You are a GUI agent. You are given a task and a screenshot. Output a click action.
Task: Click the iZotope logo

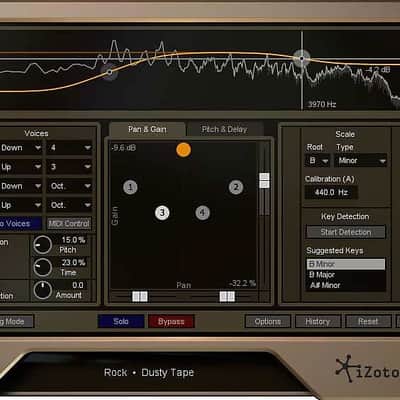(367, 368)
